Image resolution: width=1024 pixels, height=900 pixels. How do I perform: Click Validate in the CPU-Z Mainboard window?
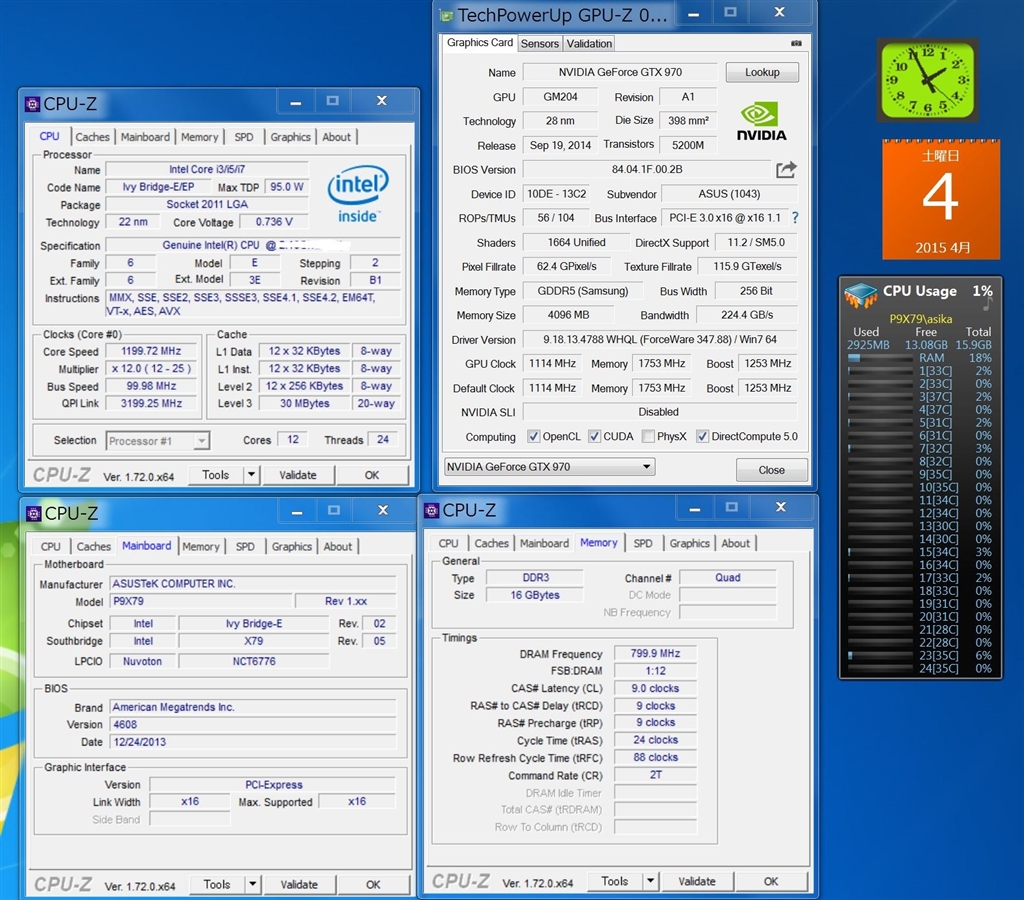(298, 884)
